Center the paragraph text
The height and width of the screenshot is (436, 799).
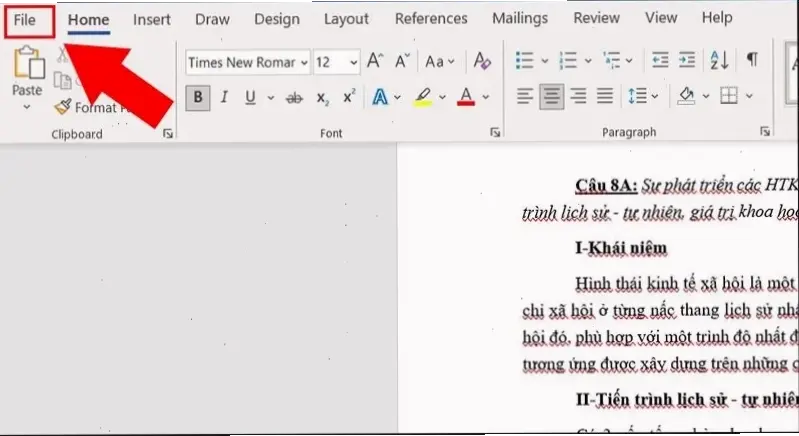(x=551, y=96)
